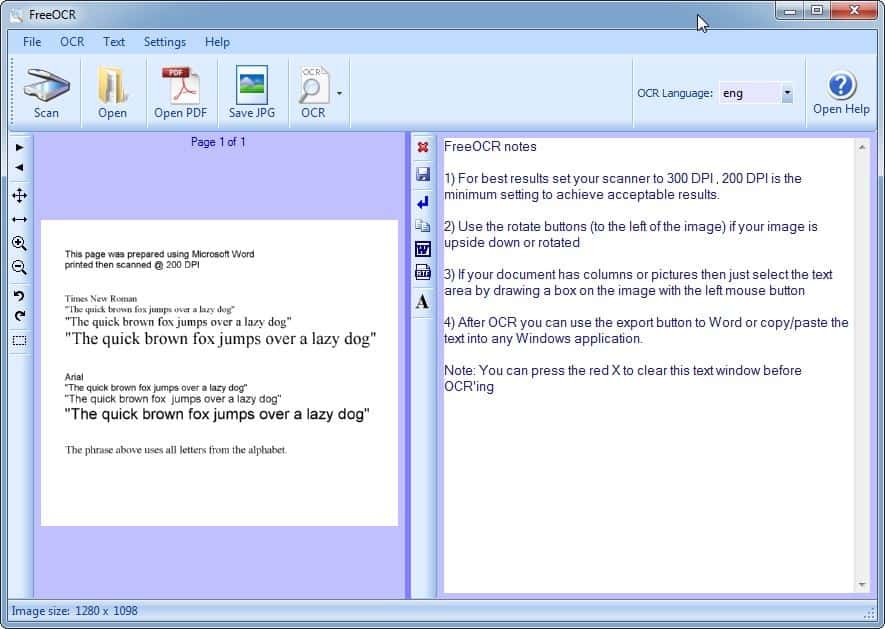Screen dimensions: 885x629
Task: Click inside the FreeOCR notes text area
Action: 648,480
